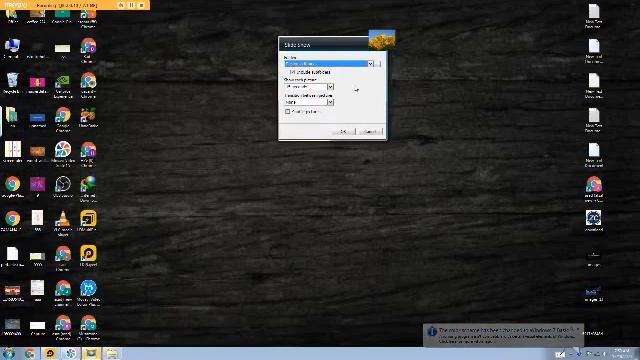
Task: Enable the Shuffle pictures checkbox
Action: click(287, 111)
